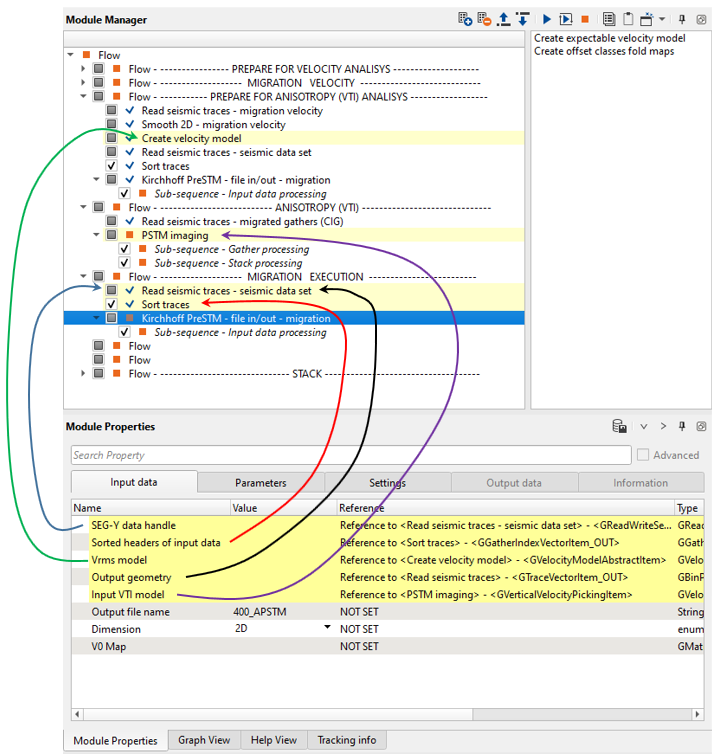Toggle checkbox for Sub-sequence - Gather processing
The height and width of the screenshot is (756, 712).
point(125,249)
